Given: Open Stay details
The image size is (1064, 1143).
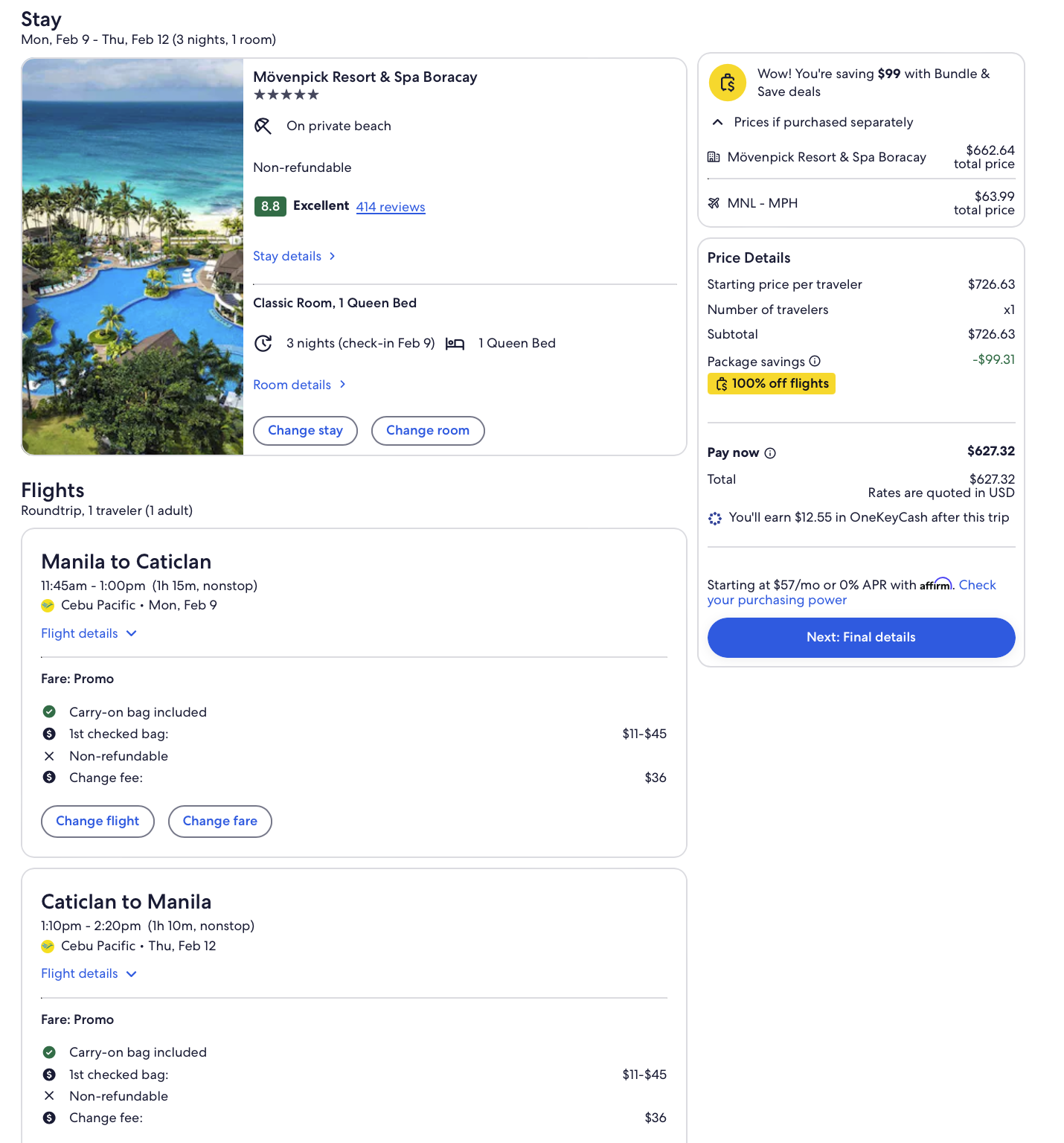Looking at the screenshot, I should tap(295, 256).
